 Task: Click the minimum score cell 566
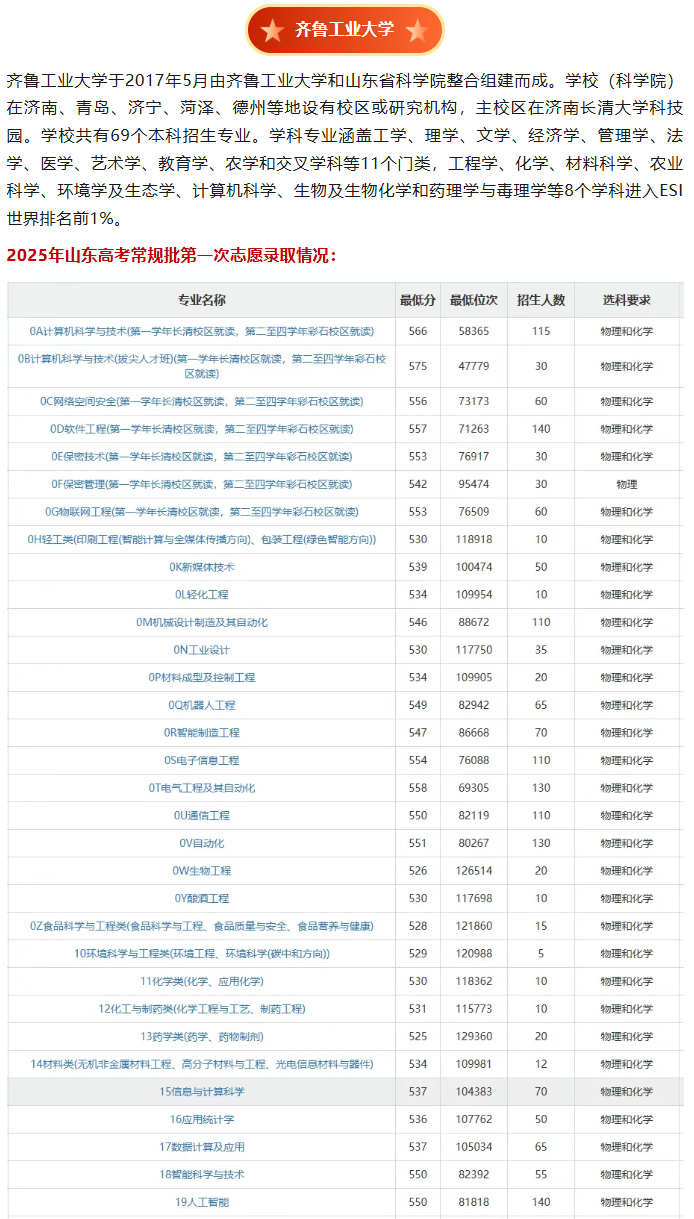[x=418, y=331]
